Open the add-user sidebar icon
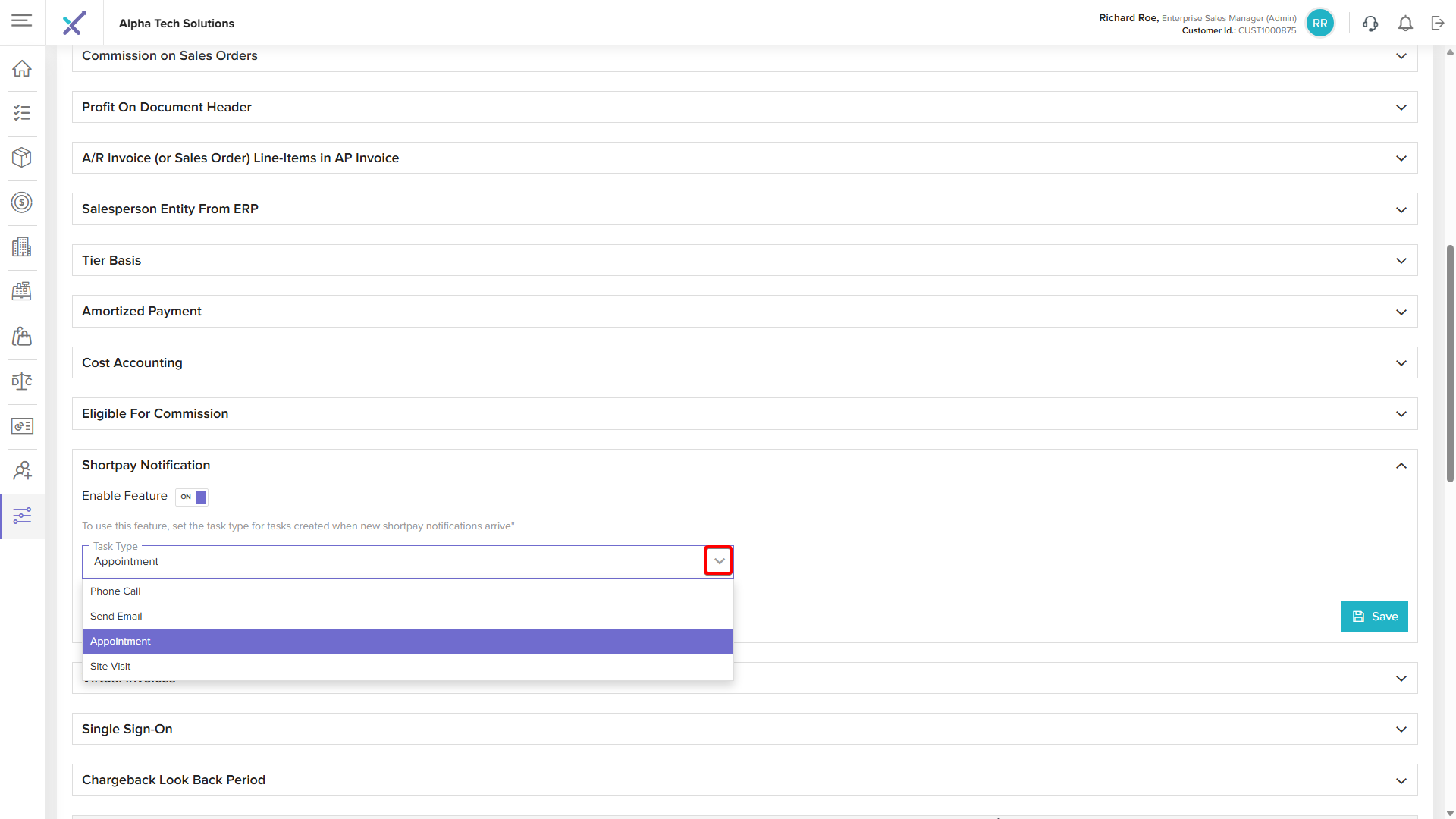This screenshot has width=1456, height=819. pyautogui.click(x=22, y=471)
